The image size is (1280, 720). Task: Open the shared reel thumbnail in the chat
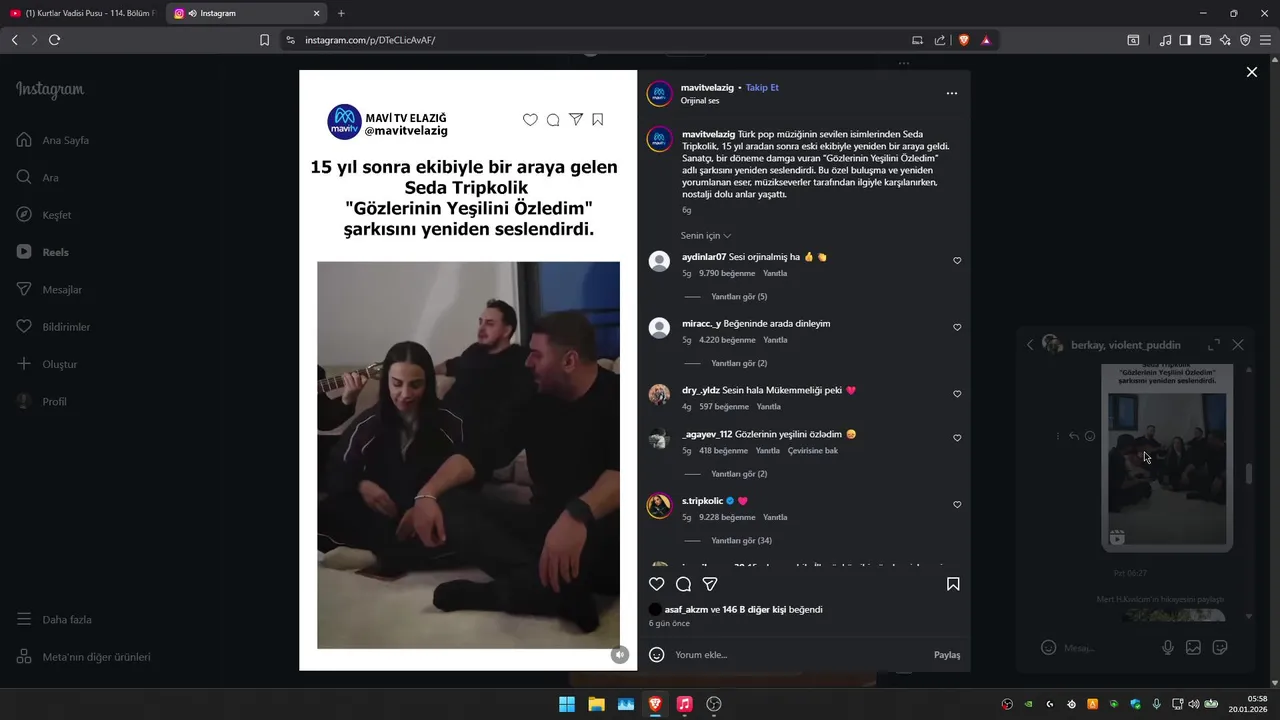[x=1167, y=457]
